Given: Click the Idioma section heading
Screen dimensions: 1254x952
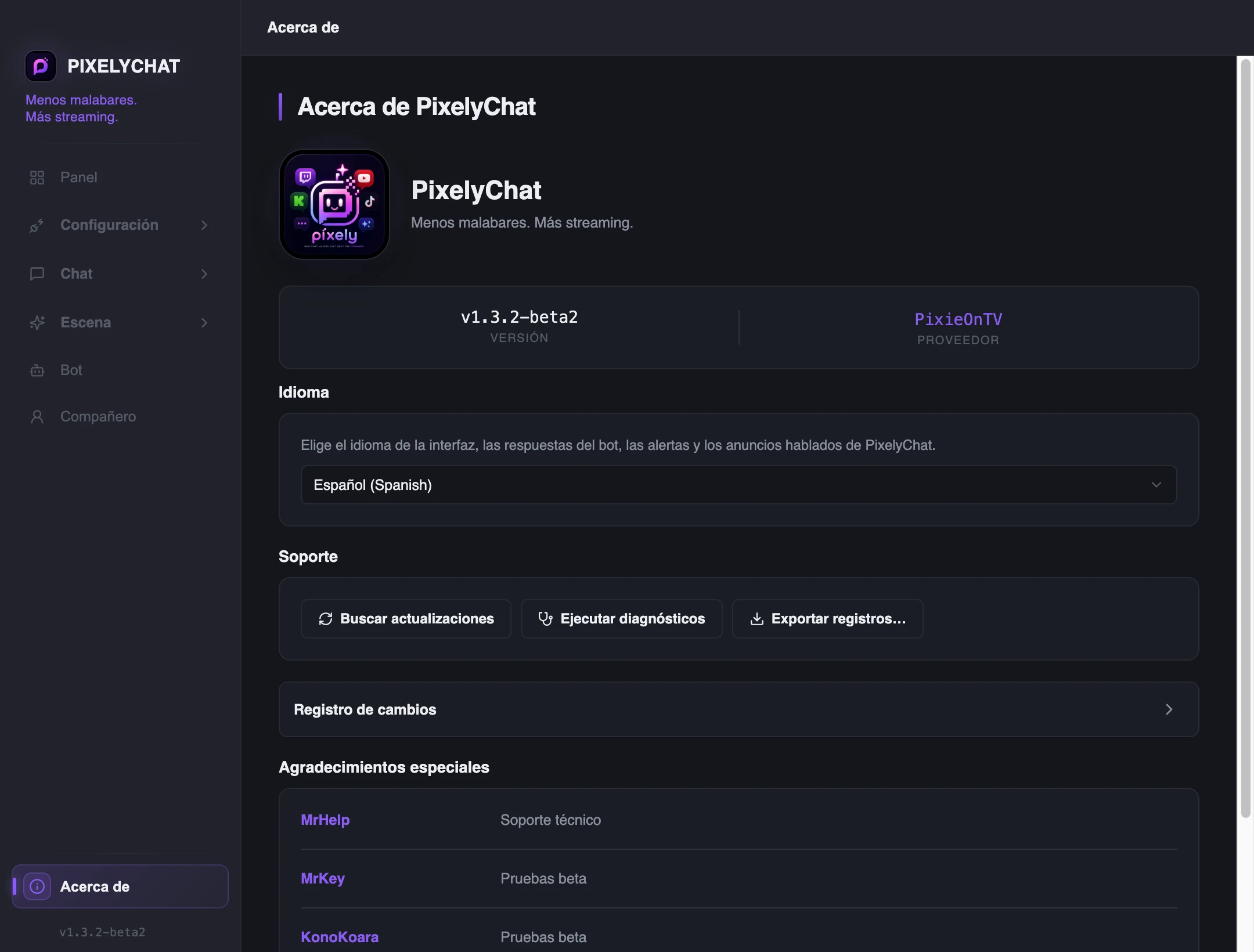Looking at the screenshot, I should (304, 392).
